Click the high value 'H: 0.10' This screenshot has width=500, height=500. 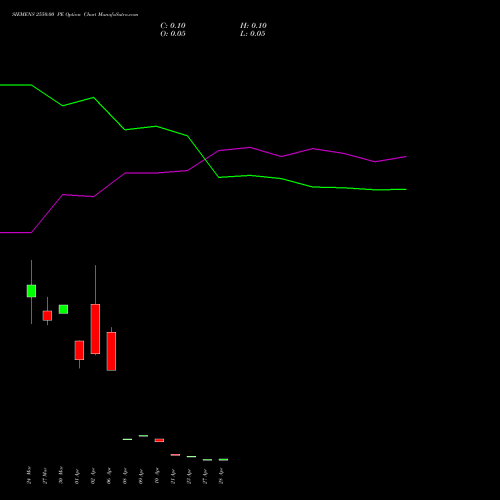[253, 26]
